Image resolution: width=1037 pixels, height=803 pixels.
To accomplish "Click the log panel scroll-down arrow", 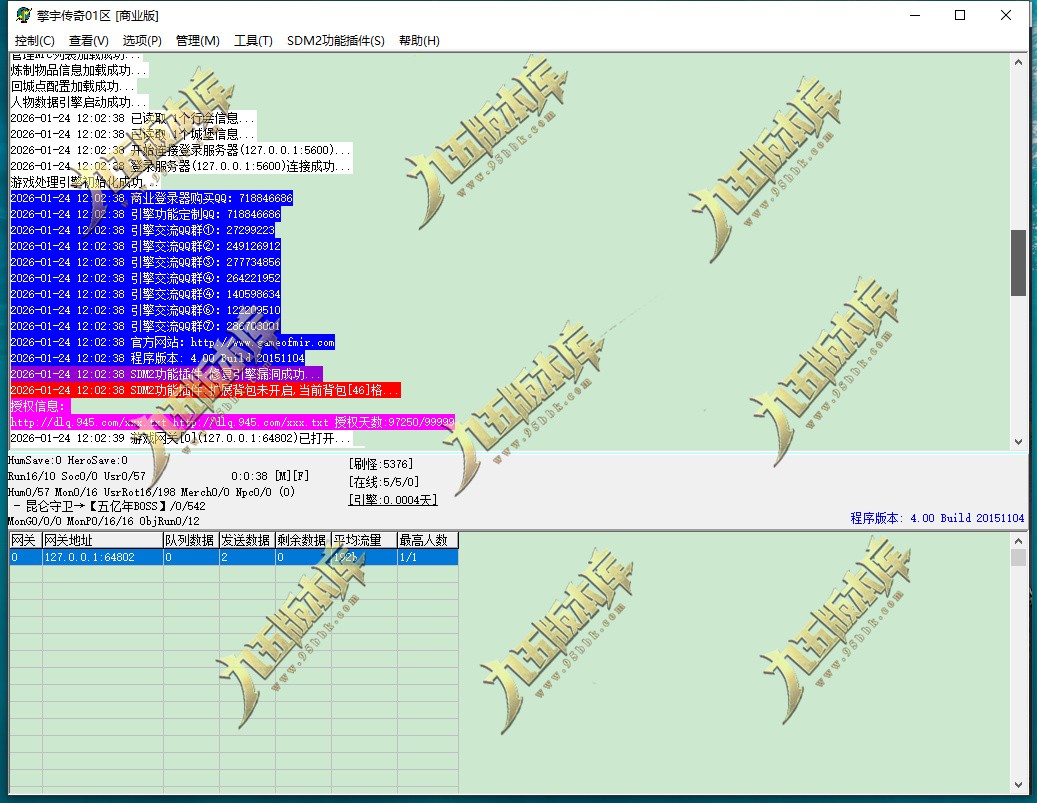I will [1018, 442].
